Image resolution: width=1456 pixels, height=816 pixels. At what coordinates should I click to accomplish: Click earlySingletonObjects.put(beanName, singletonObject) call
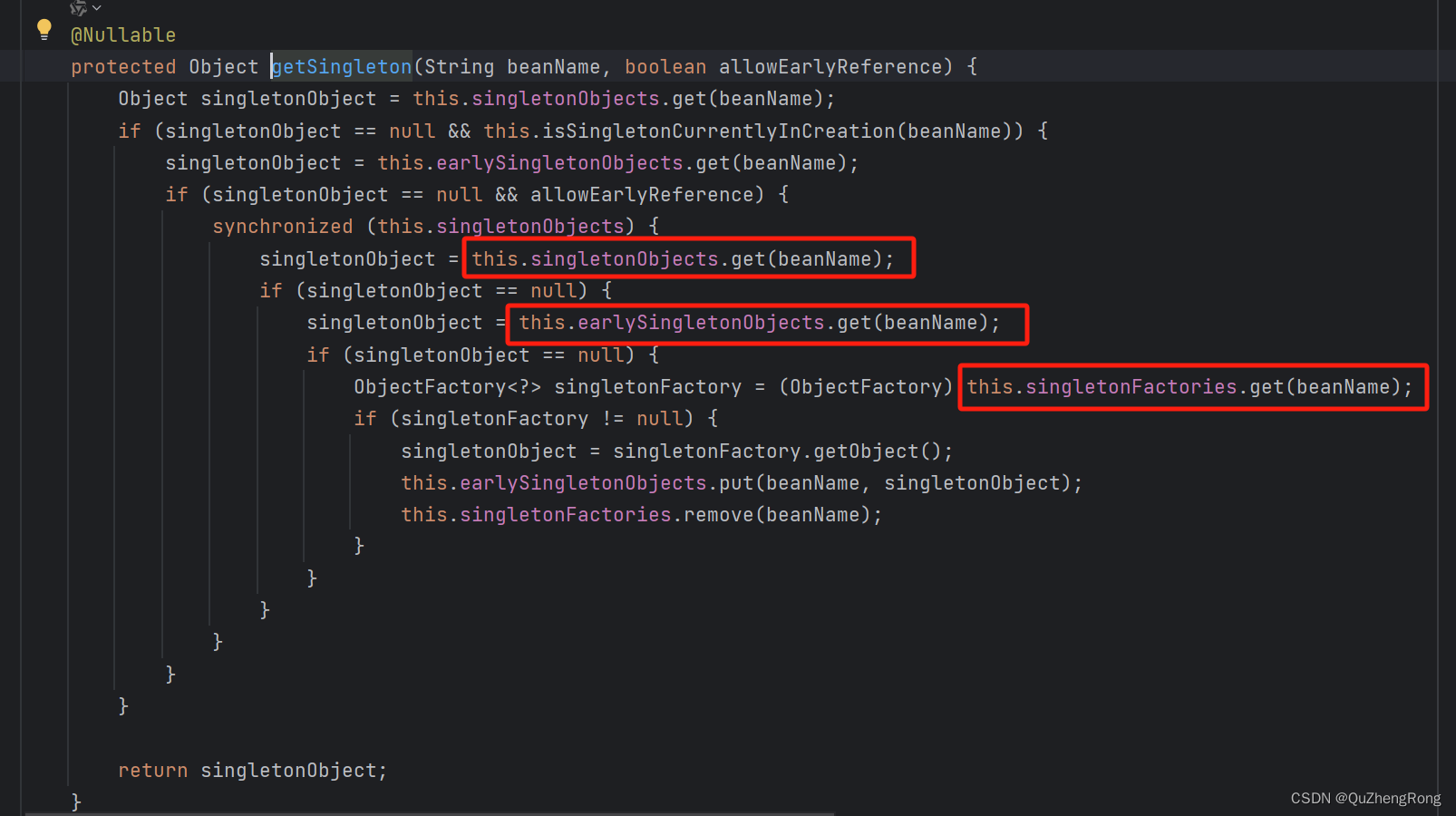click(x=739, y=482)
